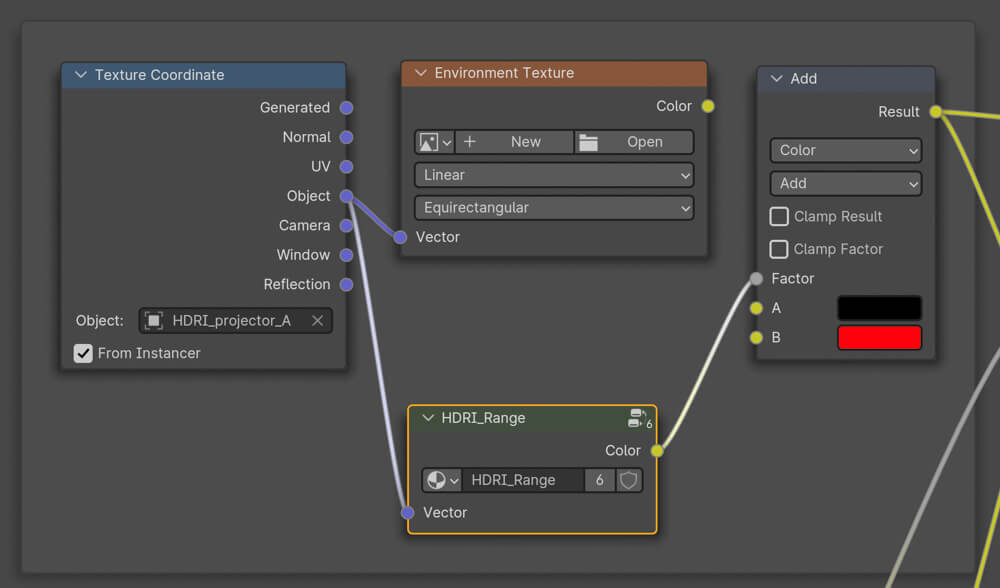Click HDRI_Range Vector input socket
The image size is (1000, 588).
coord(408,512)
